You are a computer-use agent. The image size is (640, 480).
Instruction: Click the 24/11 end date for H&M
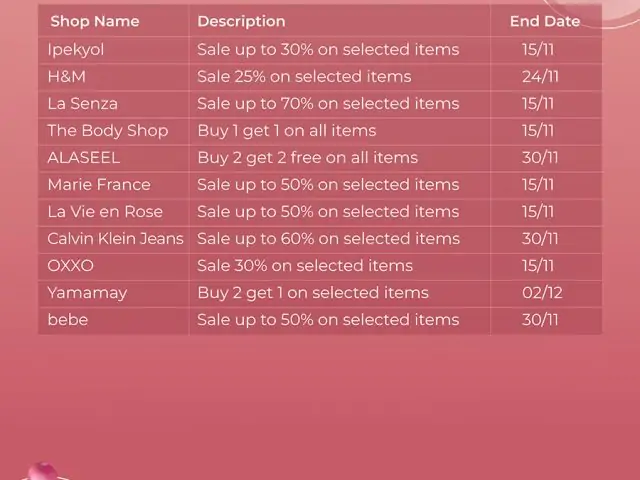pyautogui.click(x=540, y=77)
